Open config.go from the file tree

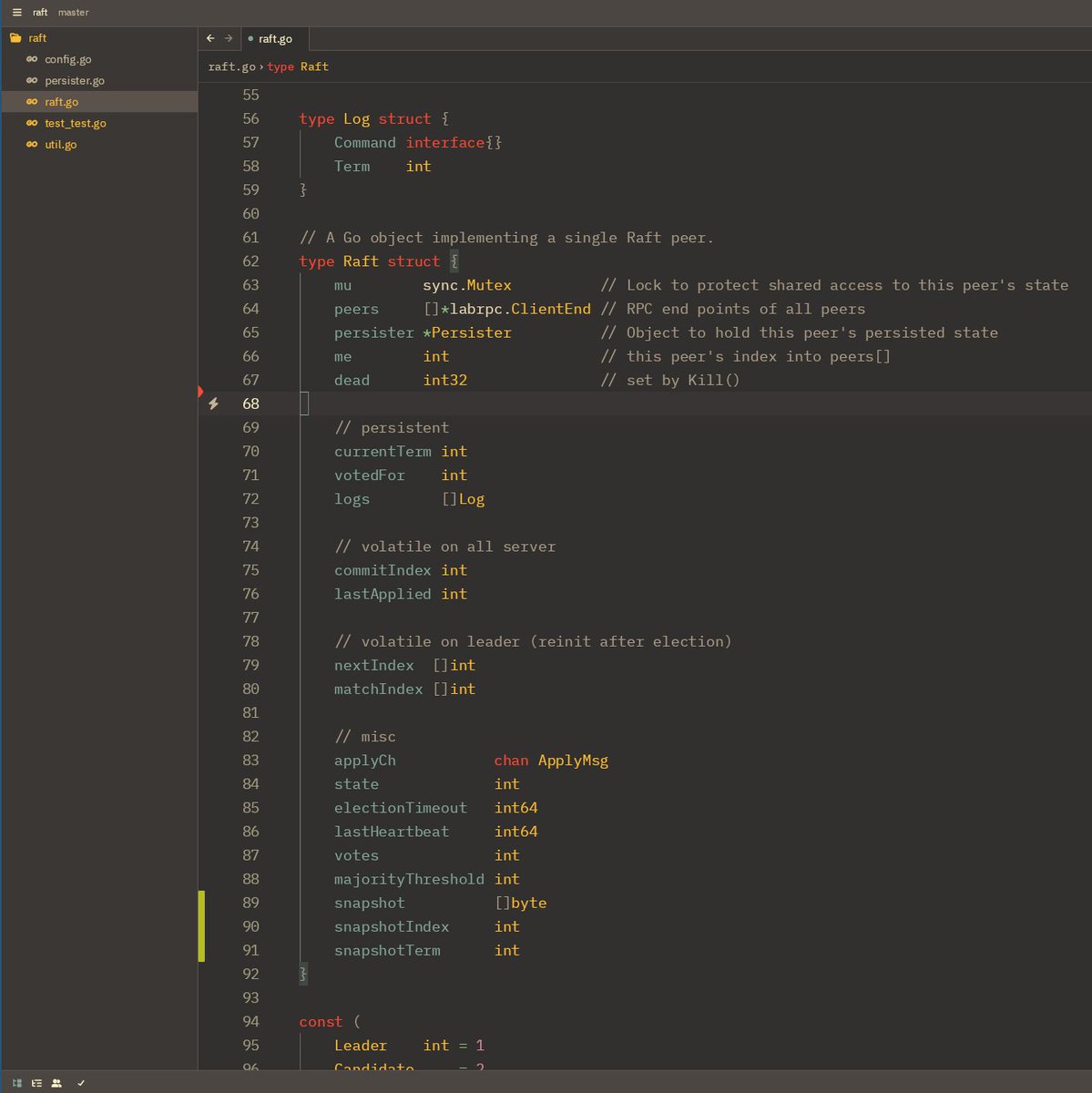point(99,59)
